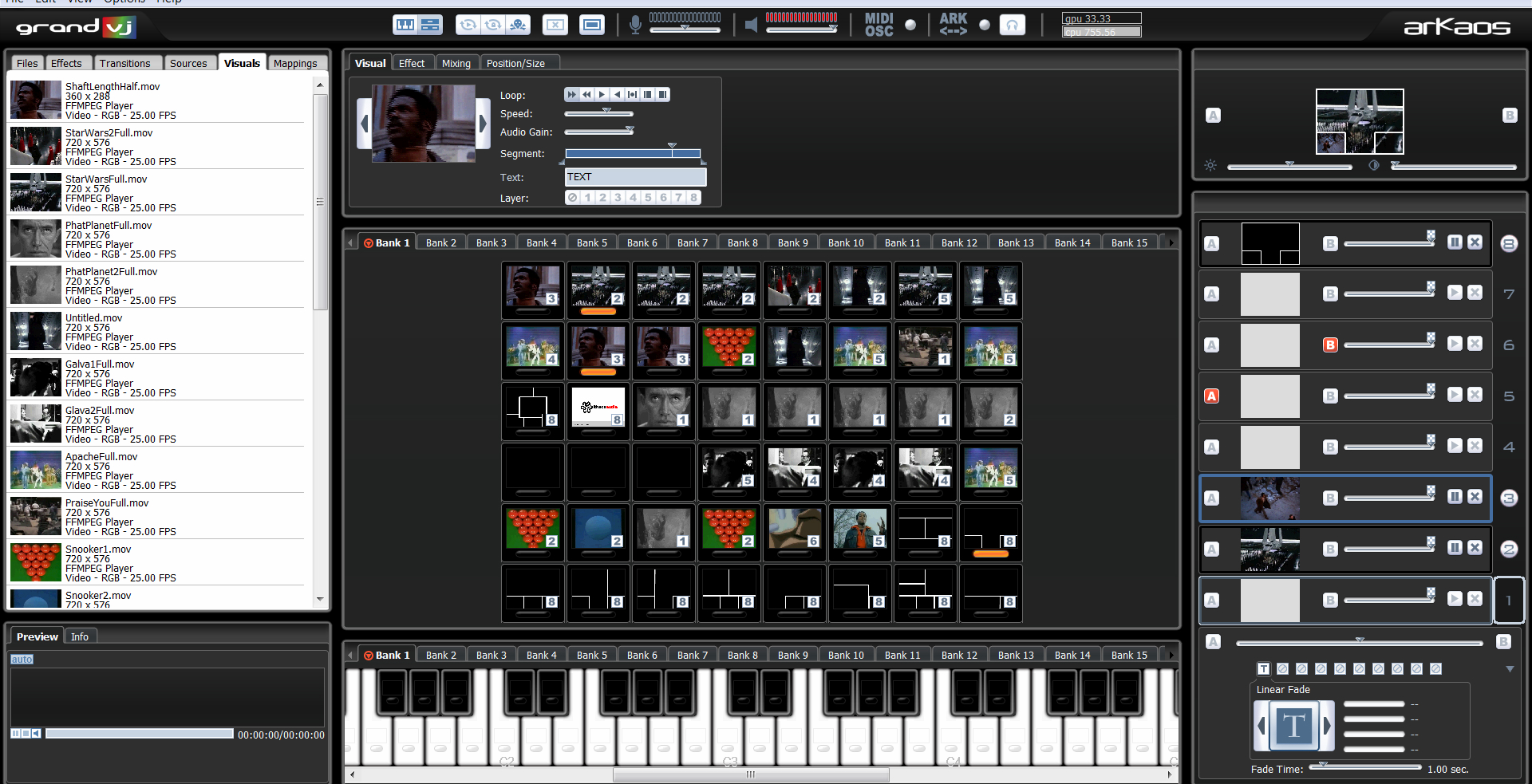Screen dimensions: 1532x784
Task: Select layer 4 in Layer selector row
Action: point(633,198)
